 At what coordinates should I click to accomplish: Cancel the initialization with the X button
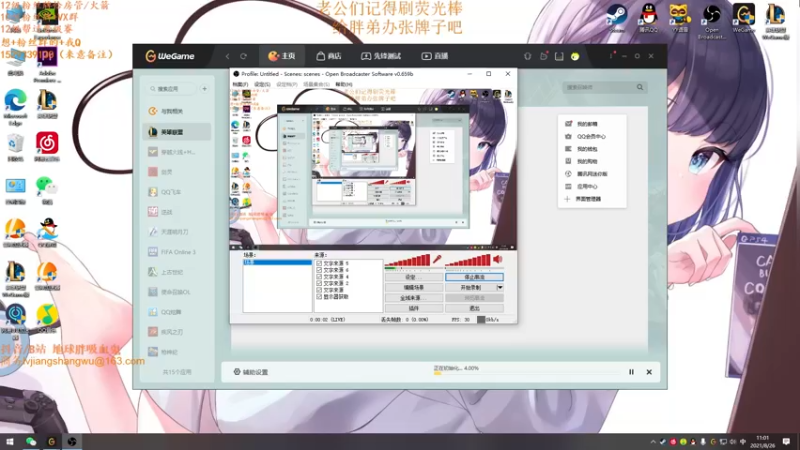point(649,372)
